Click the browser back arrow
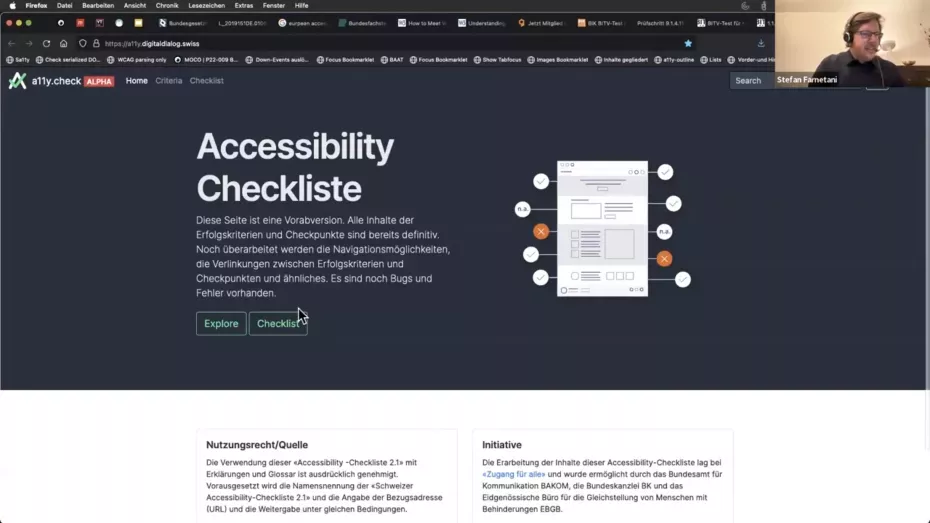 [x=12, y=44]
